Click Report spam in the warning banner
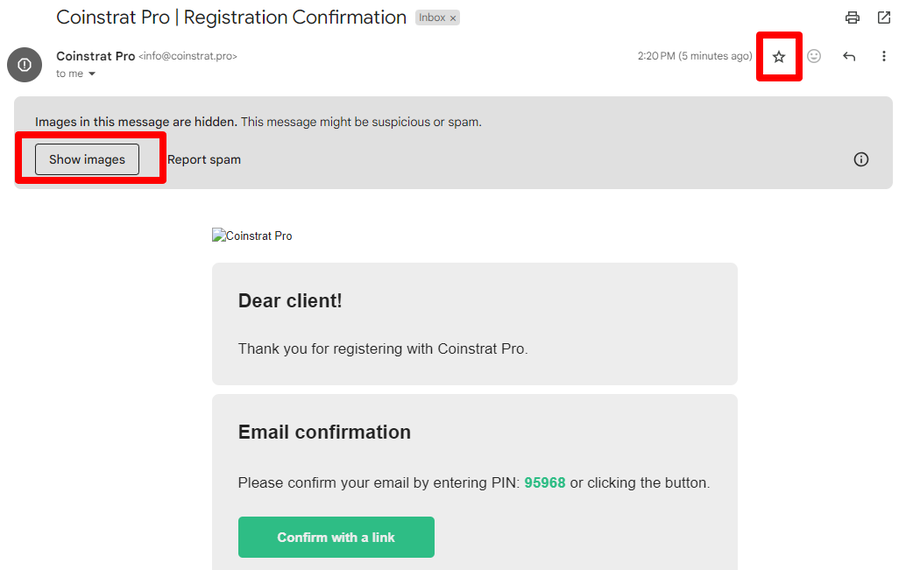Screen dimensions: 920x570 [204, 160]
